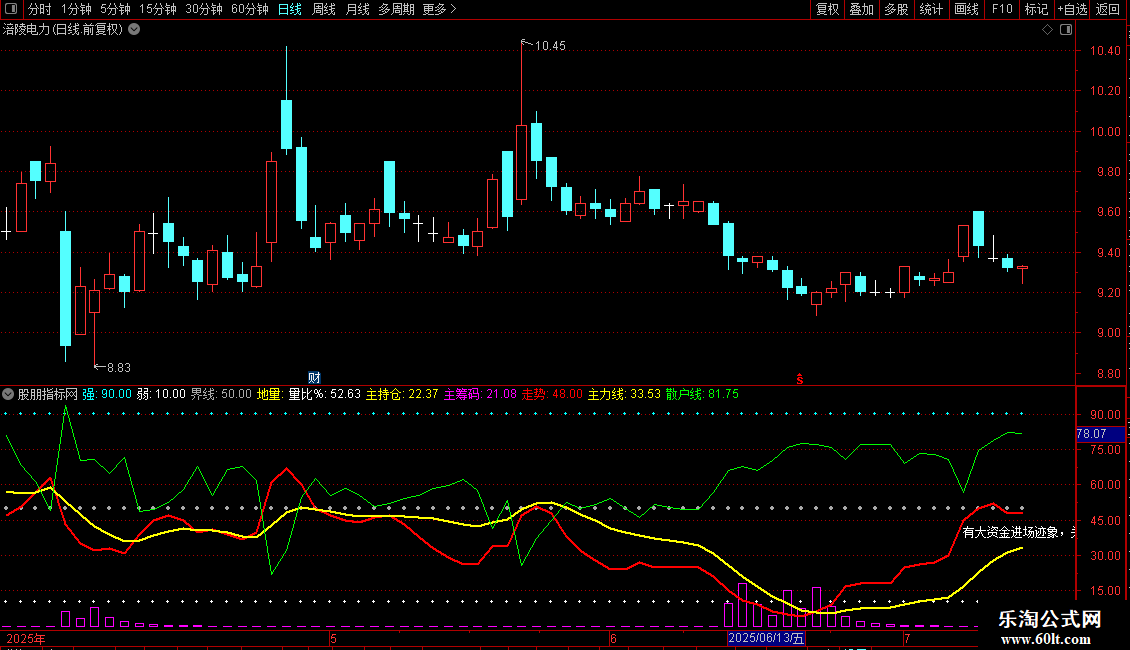
Task: Switch to 分时 time-sharing chart
Action: coord(40,9)
